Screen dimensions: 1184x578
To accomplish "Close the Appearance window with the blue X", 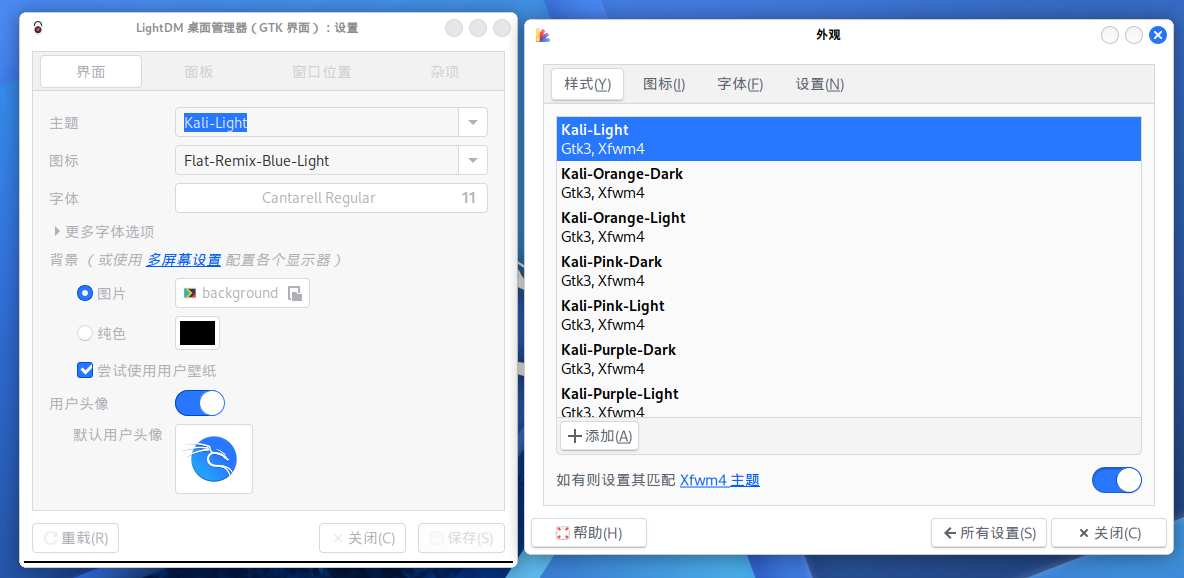I will point(1157,35).
